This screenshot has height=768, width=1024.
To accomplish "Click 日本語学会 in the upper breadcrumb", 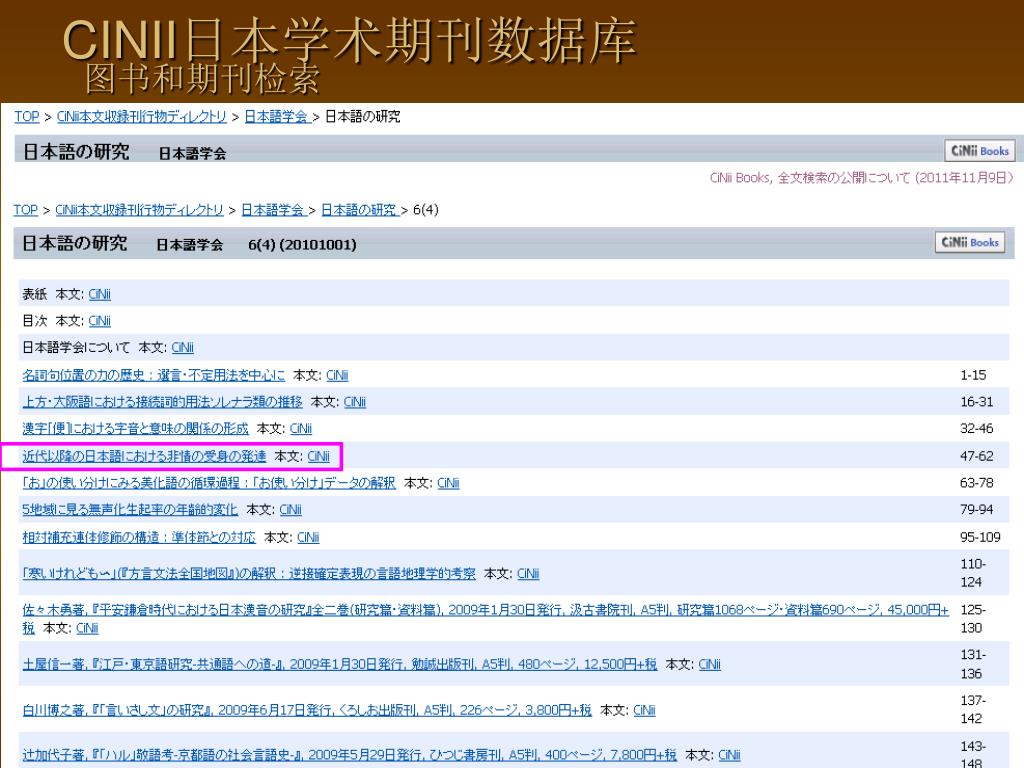I will 276,116.
